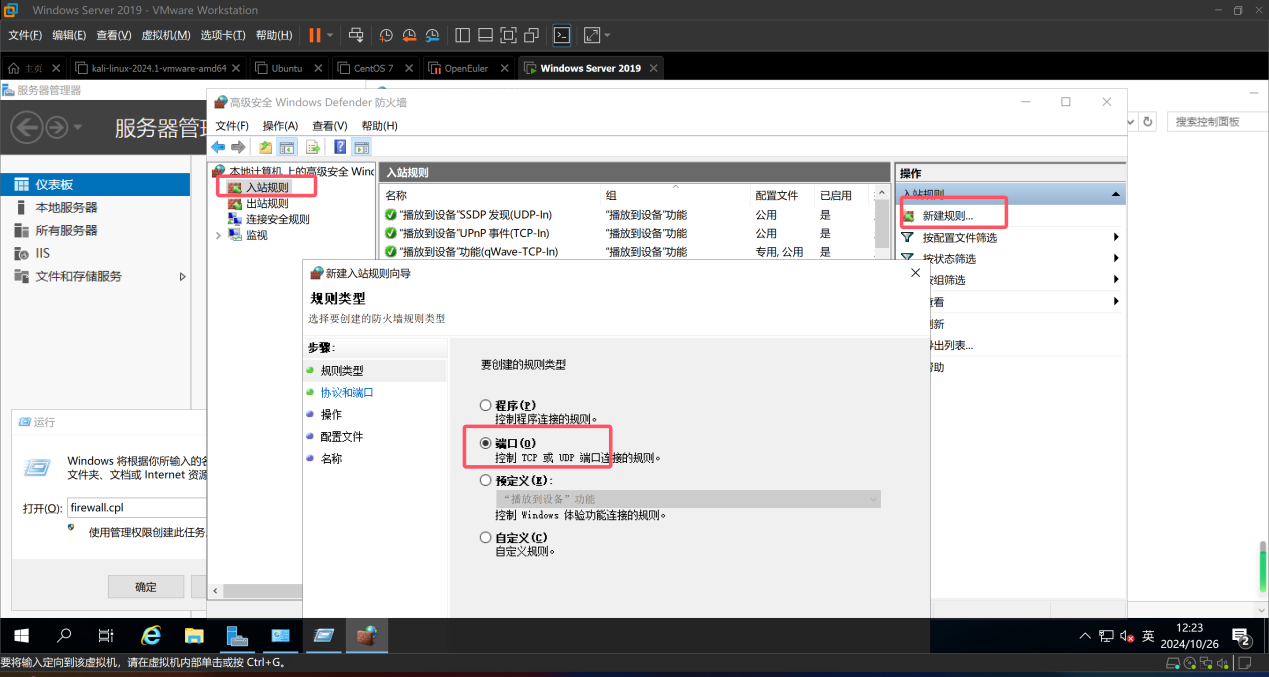
Task: Select 本地服务器 in Server Manager sidebar
Action: point(95,207)
